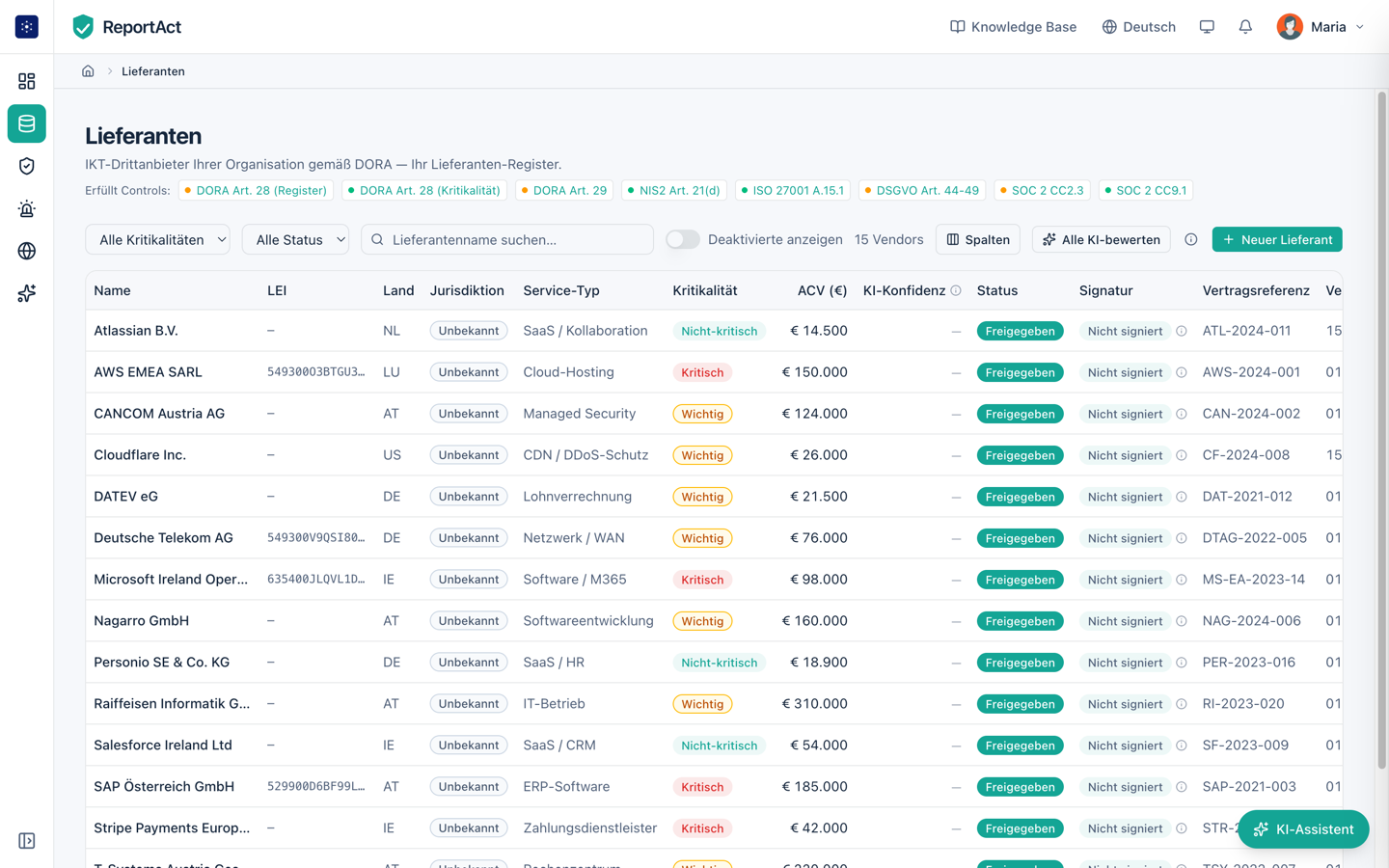
Task: Open the Spalten column selector
Action: pos(978,239)
